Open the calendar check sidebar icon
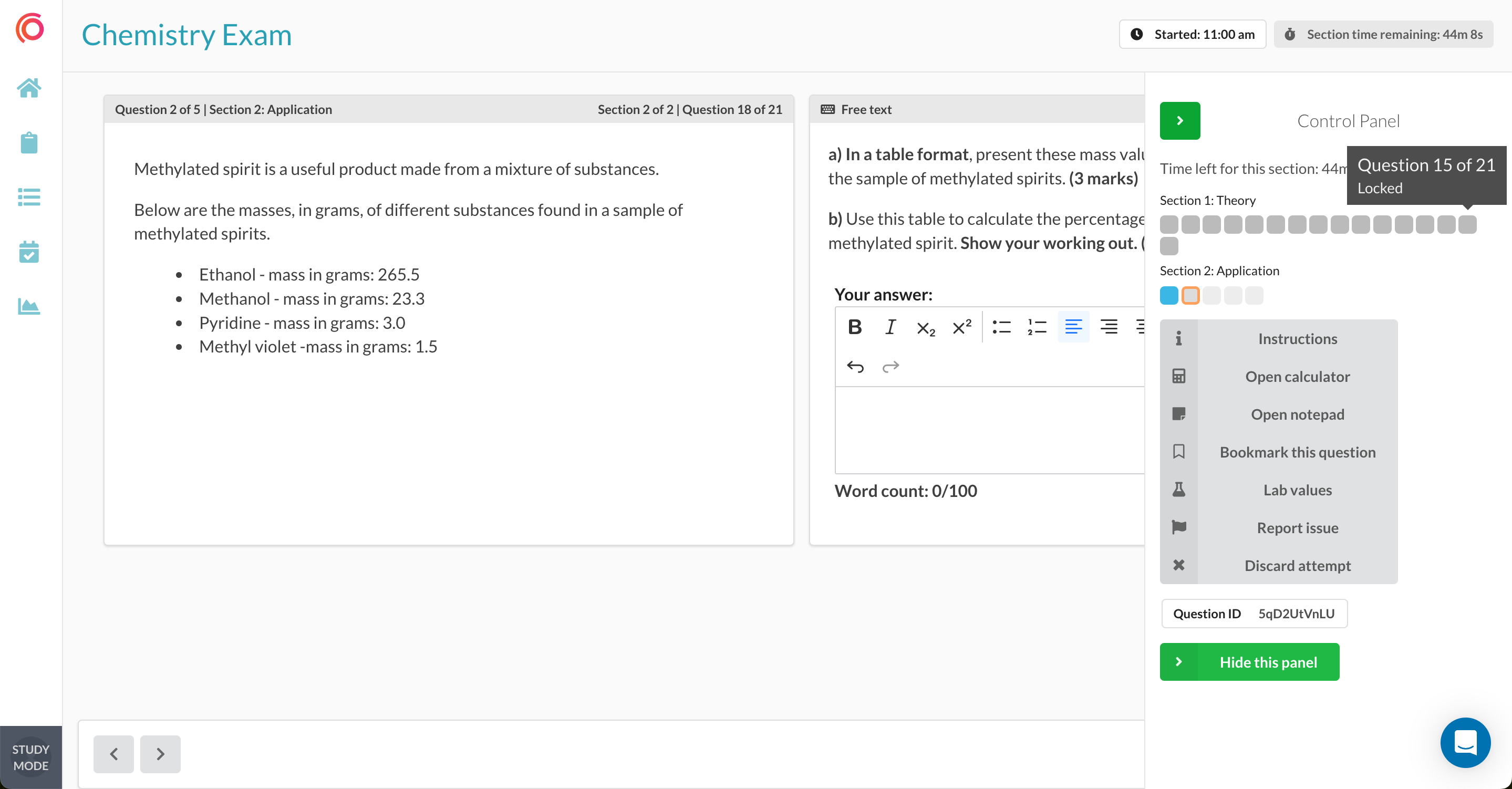Image resolution: width=1512 pixels, height=789 pixels. (x=29, y=252)
